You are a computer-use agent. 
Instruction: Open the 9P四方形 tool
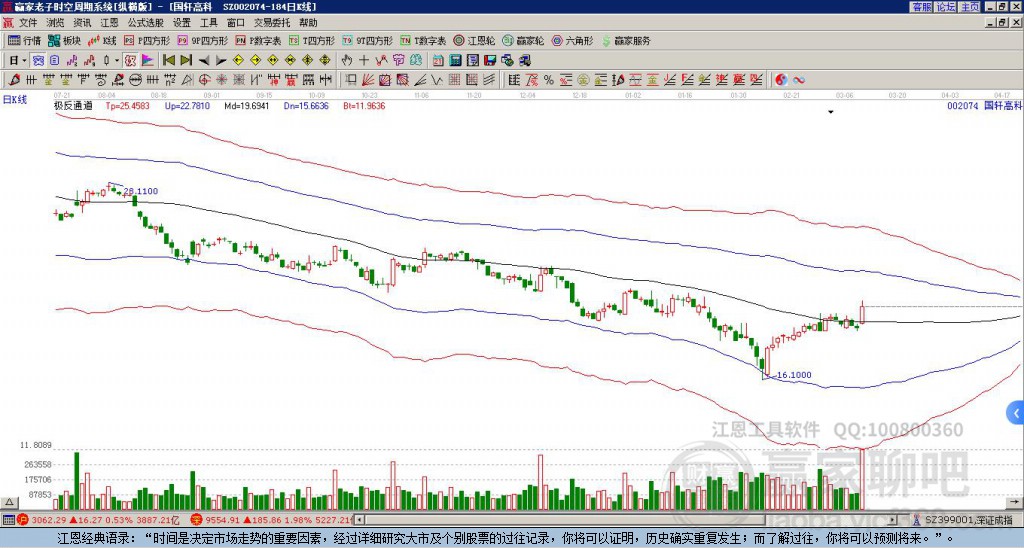click(203, 40)
